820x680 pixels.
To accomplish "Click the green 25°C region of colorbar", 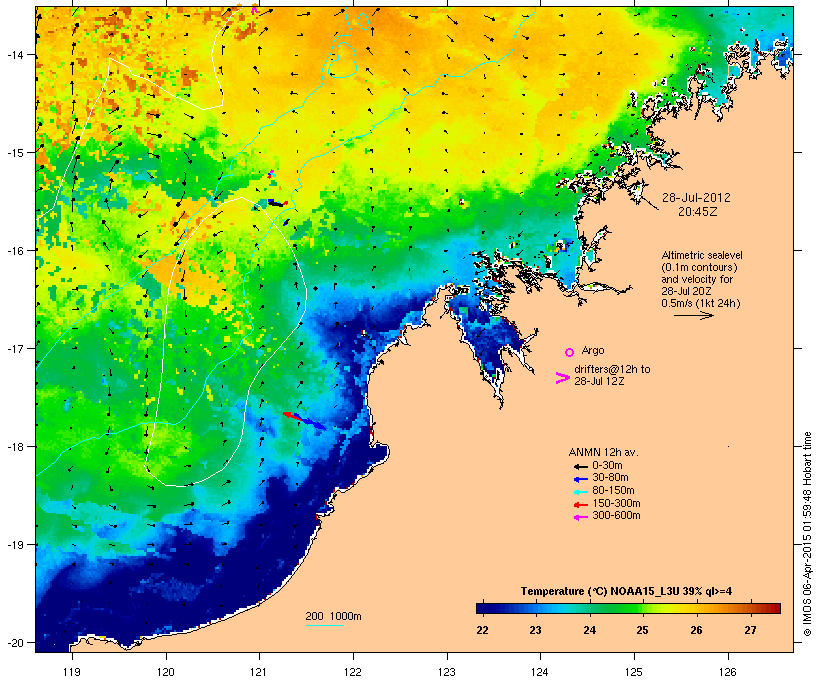I will click(x=642, y=608).
